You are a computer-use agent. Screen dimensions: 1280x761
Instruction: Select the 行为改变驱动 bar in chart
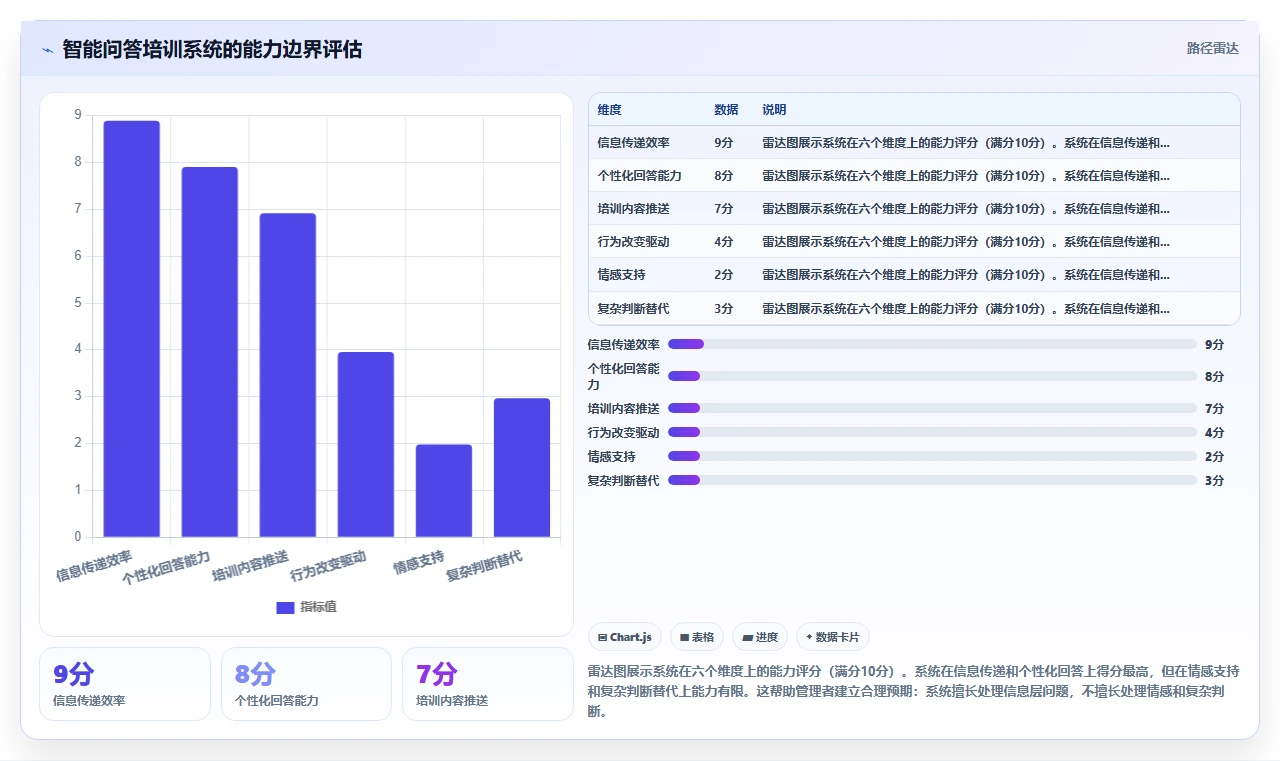coord(366,444)
